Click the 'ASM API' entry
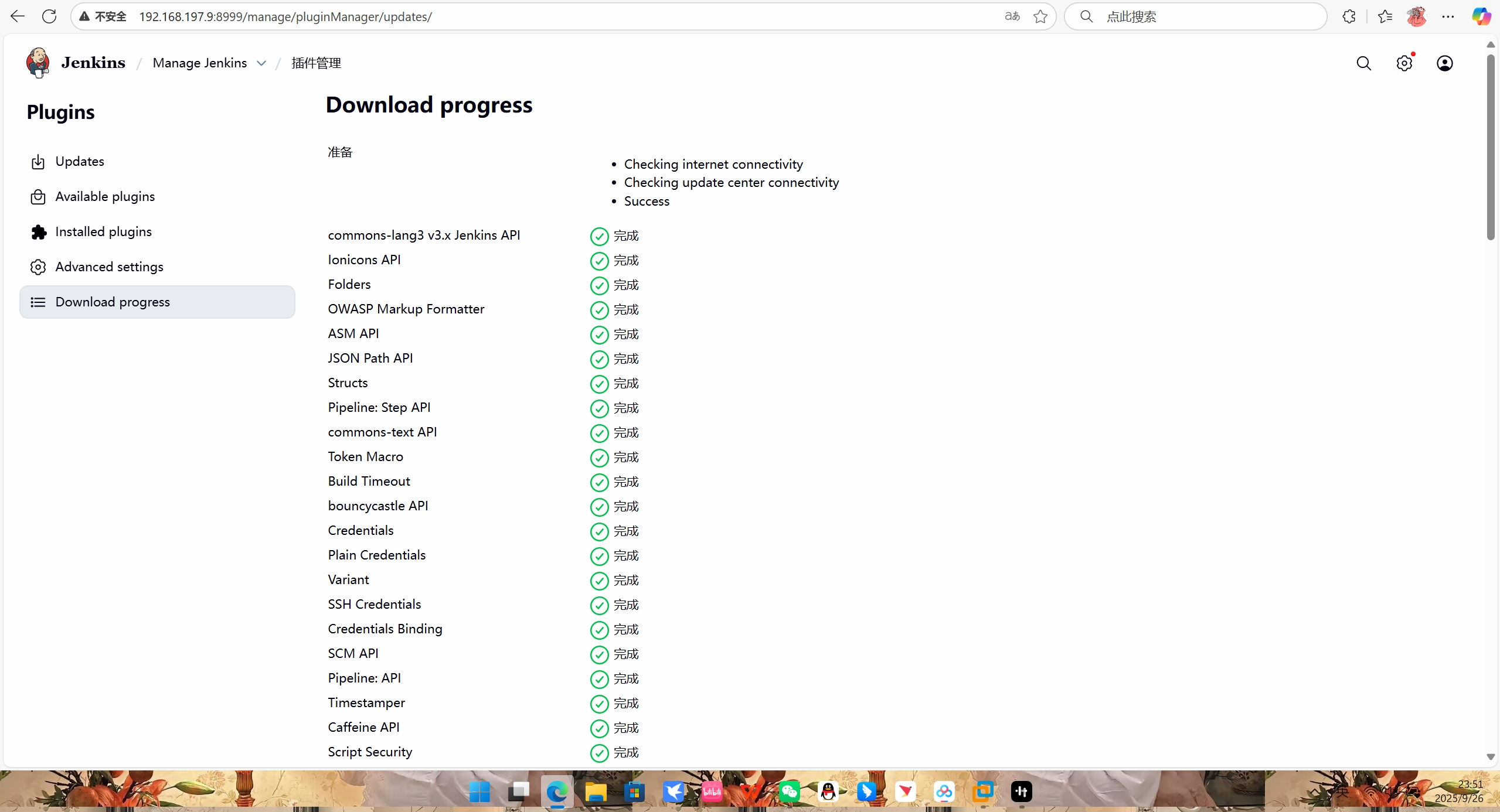Screen dimensions: 1500x812 (353, 333)
